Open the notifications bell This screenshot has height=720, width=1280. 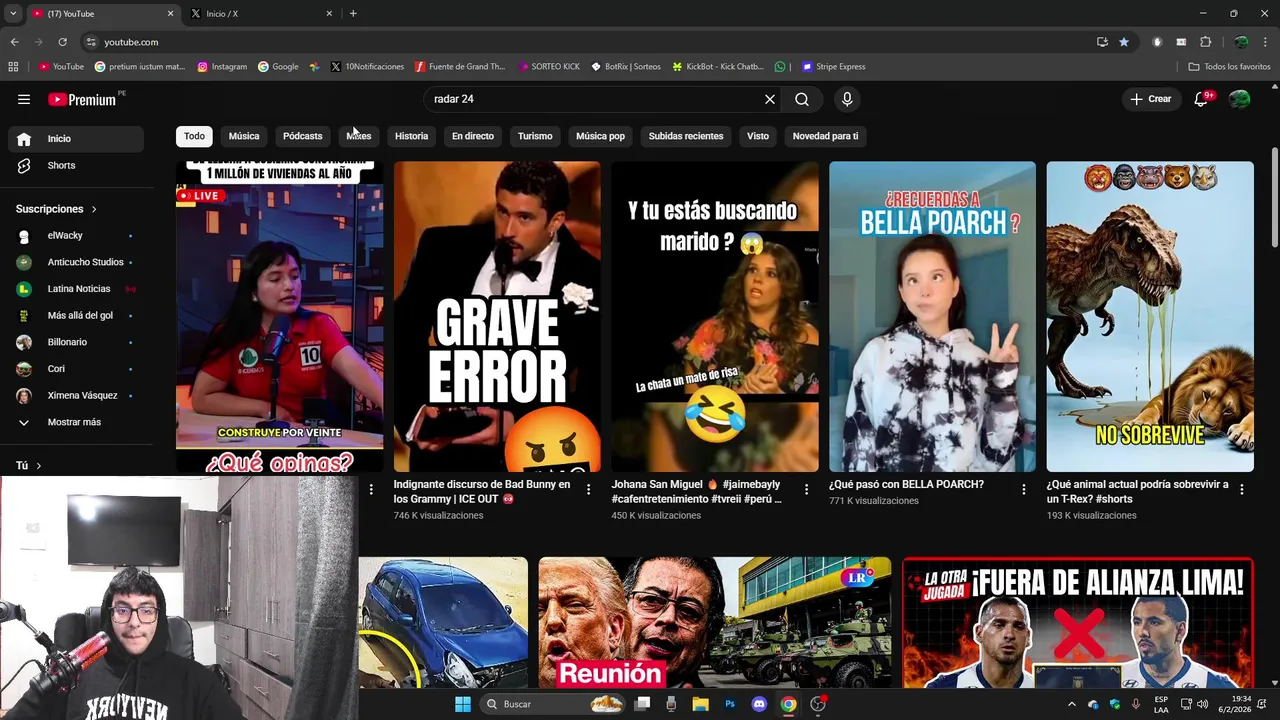point(1202,99)
